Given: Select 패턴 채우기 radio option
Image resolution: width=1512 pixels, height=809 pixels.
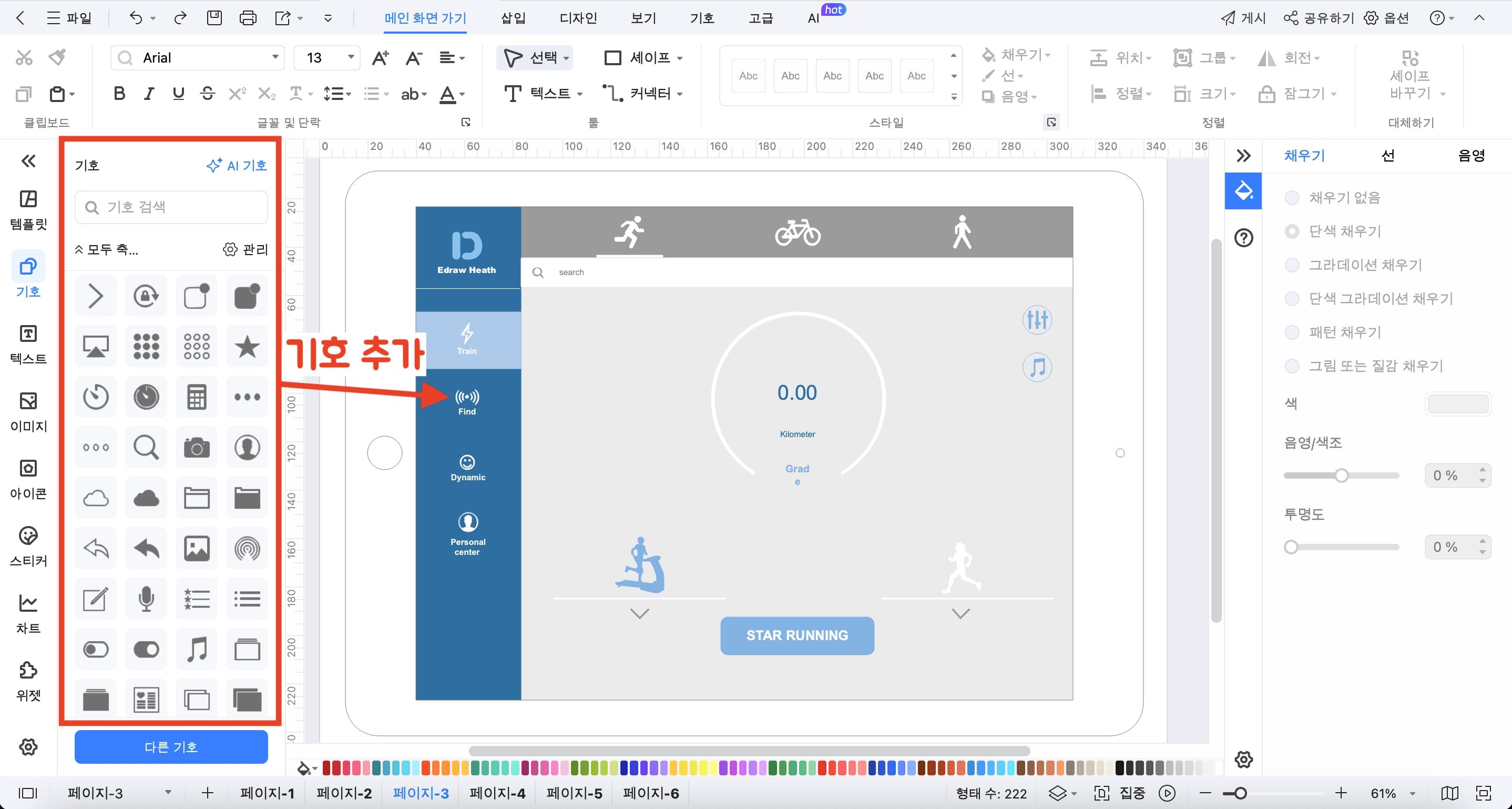Looking at the screenshot, I should pyautogui.click(x=1292, y=333).
